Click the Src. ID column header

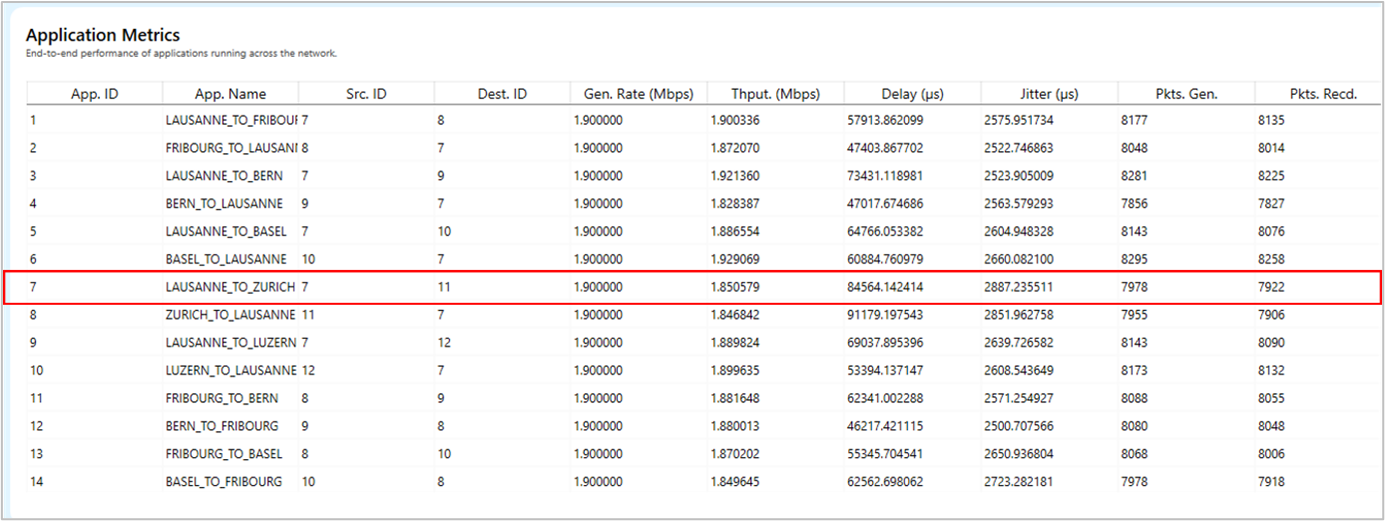tap(366, 94)
